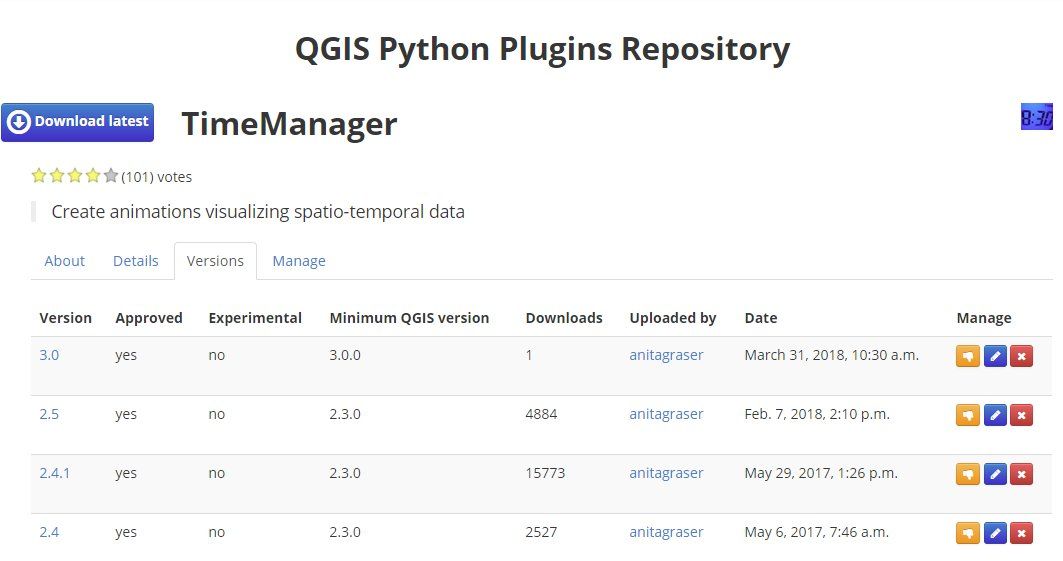Open version 3.0 link

[49, 355]
